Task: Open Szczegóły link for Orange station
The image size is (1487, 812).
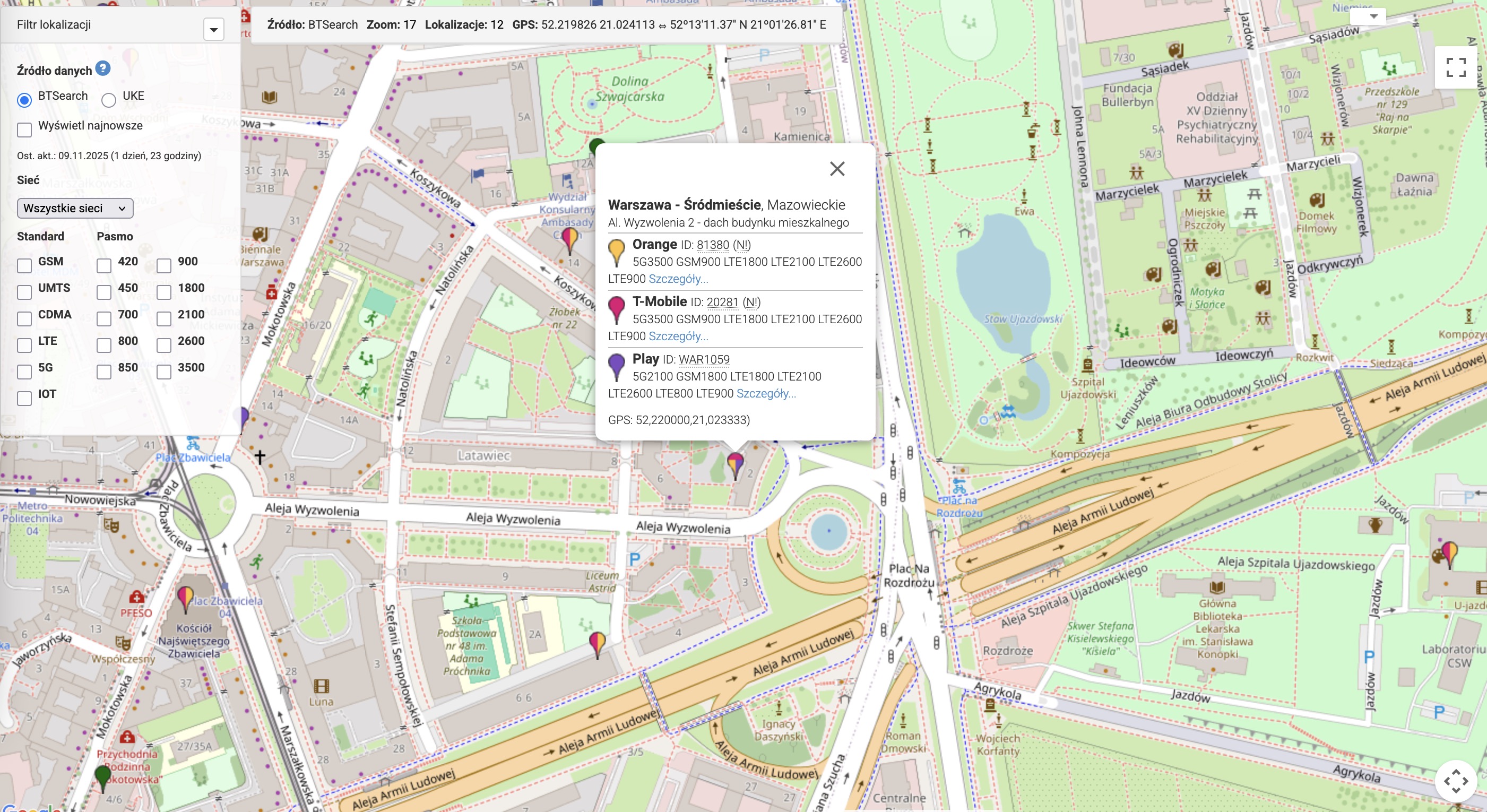Action: tap(678, 279)
